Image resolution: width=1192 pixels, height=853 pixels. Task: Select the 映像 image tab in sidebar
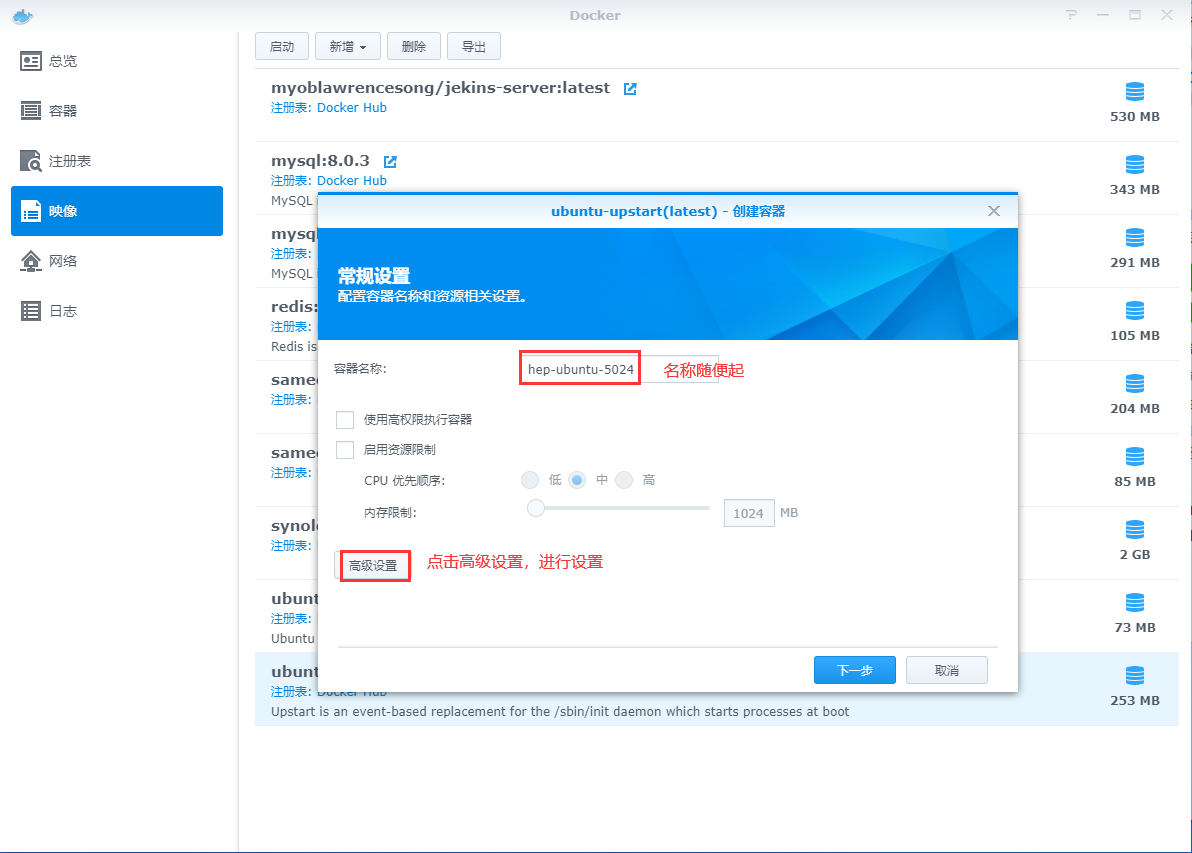(116, 211)
